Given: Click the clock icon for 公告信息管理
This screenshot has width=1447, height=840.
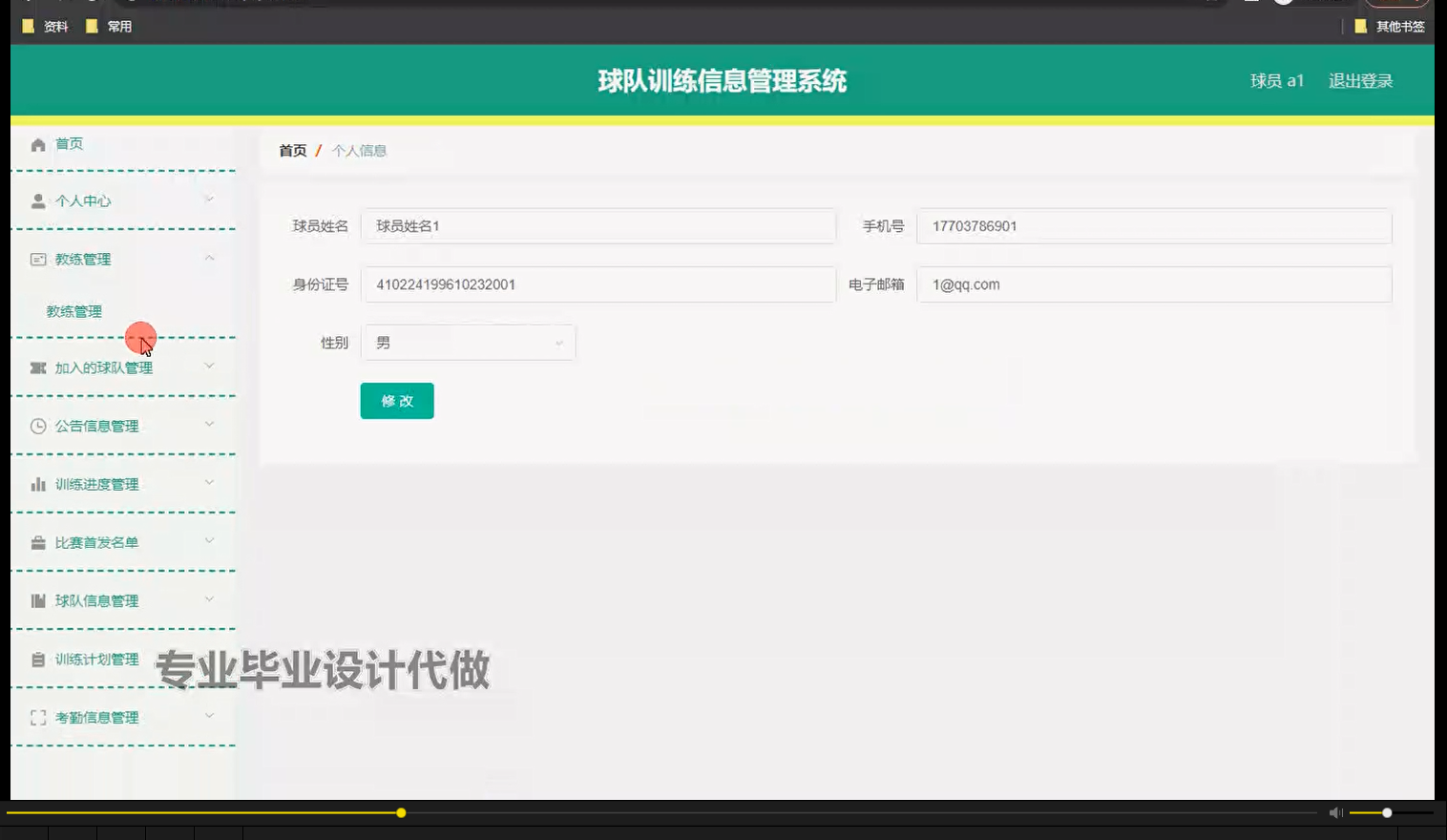Looking at the screenshot, I should click(x=38, y=426).
